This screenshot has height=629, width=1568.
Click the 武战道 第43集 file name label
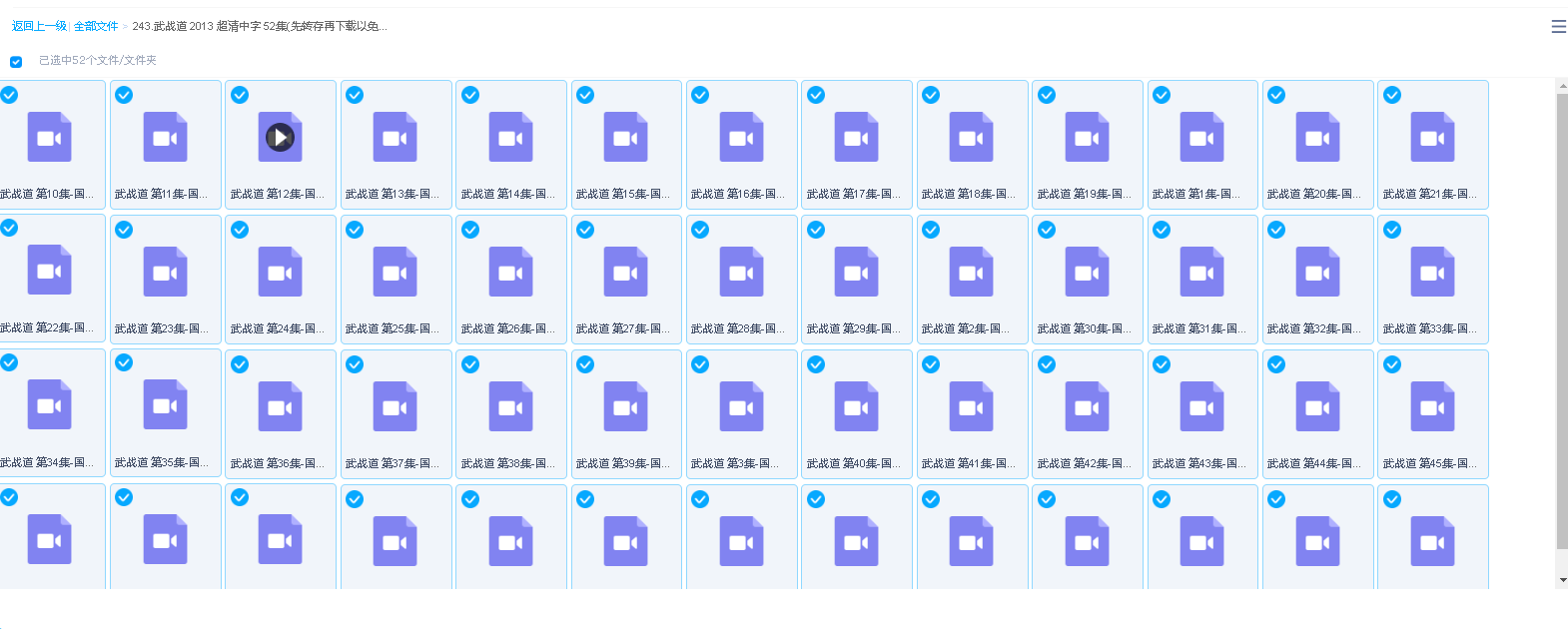pos(1198,463)
